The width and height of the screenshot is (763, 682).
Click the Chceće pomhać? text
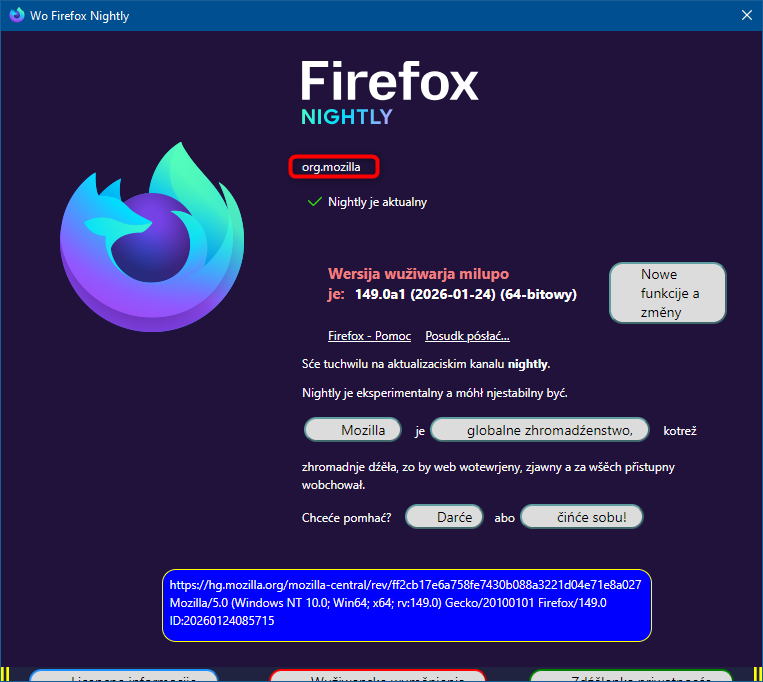(x=346, y=518)
